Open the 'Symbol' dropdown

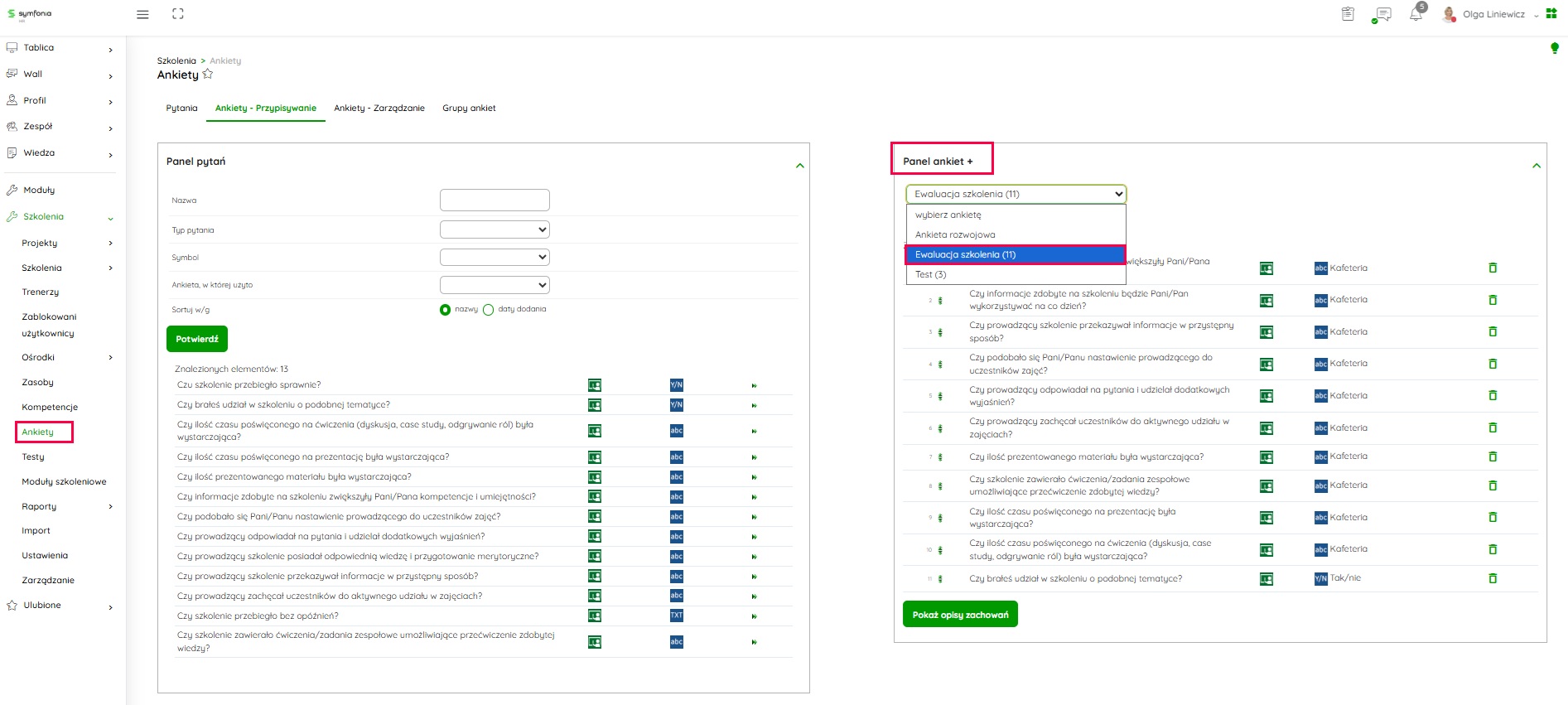click(495, 257)
